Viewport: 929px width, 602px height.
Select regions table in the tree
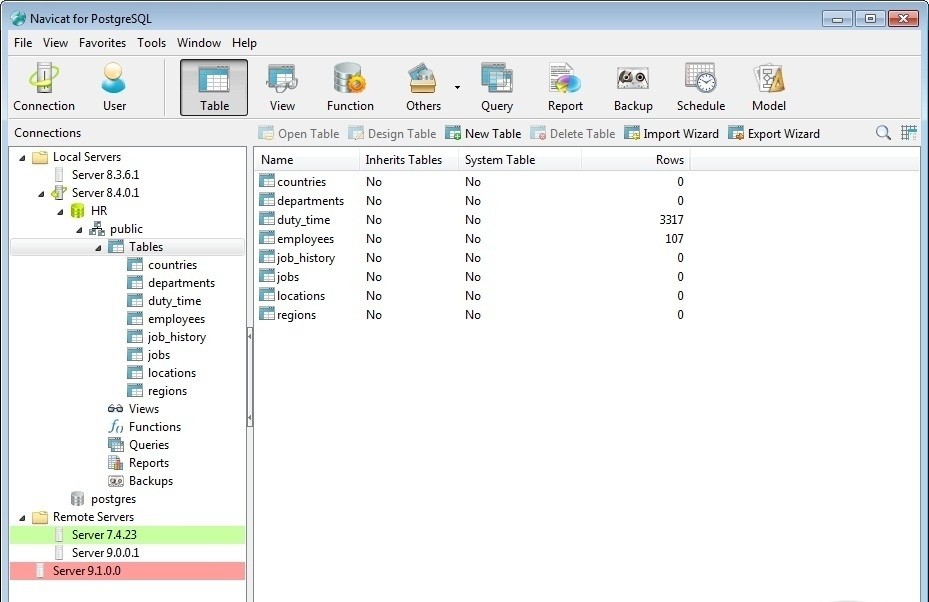[x=167, y=391]
